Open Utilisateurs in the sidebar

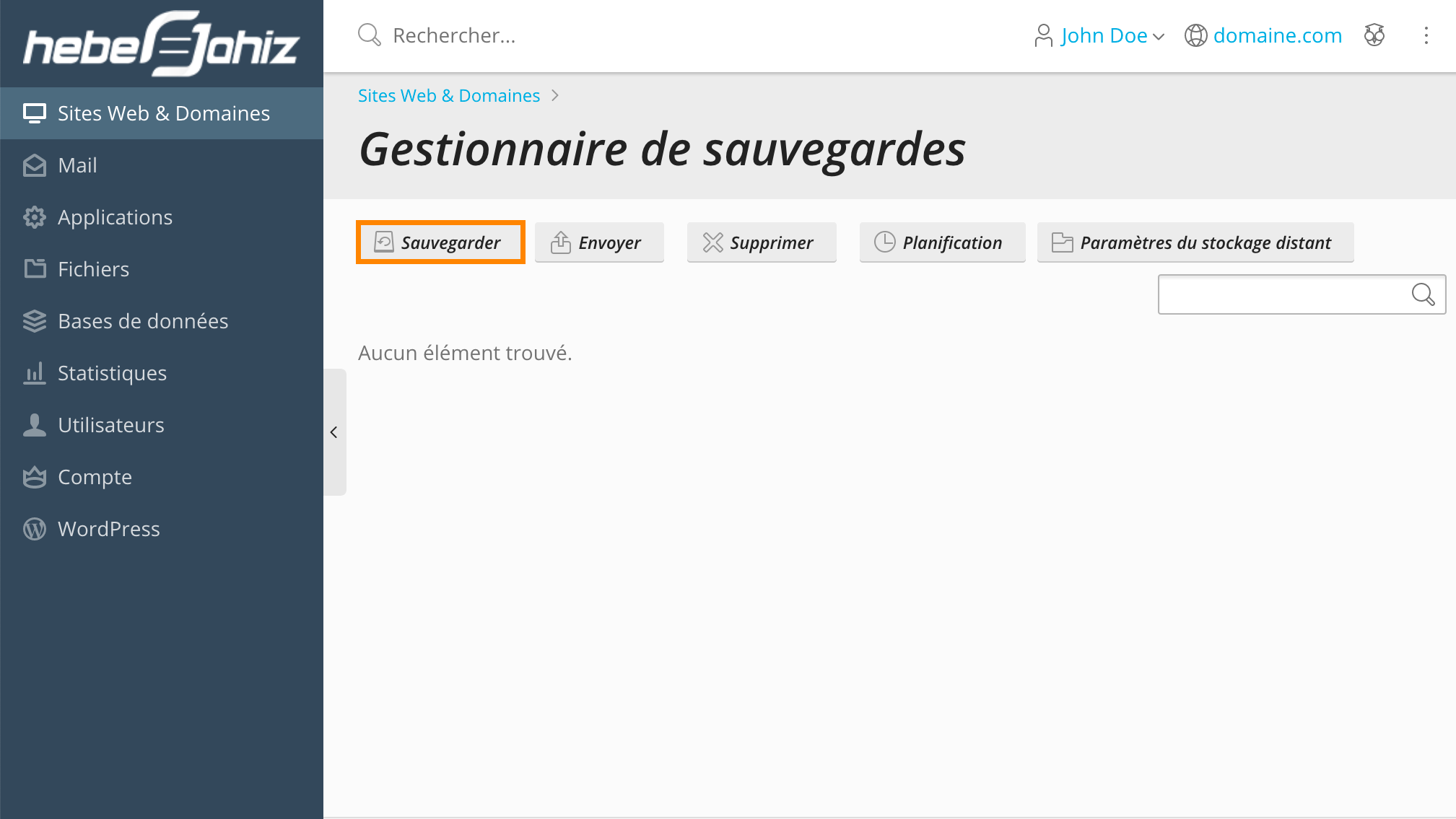[162, 425]
